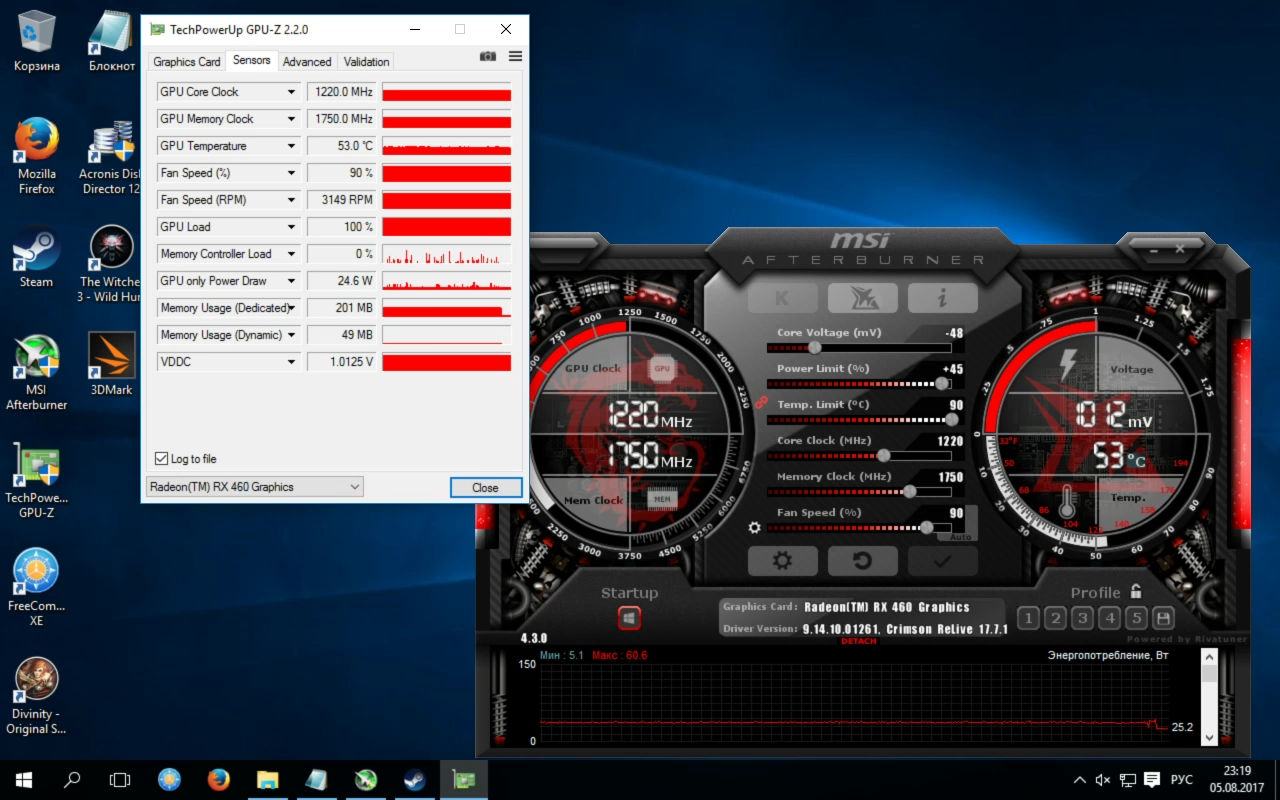
Task: Select the 3DMark desktop icon
Action: 111,364
